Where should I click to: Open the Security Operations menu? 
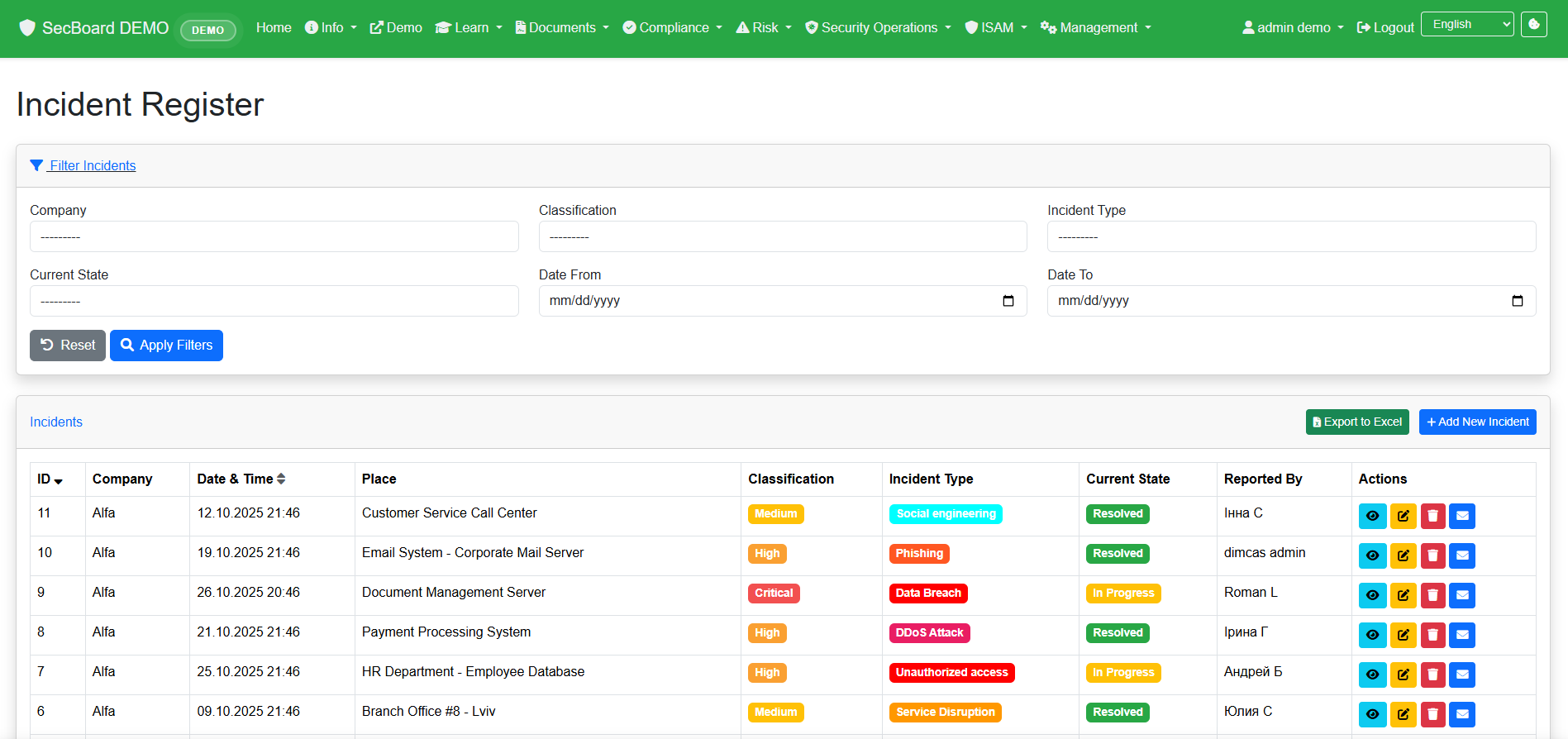coord(878,28)
